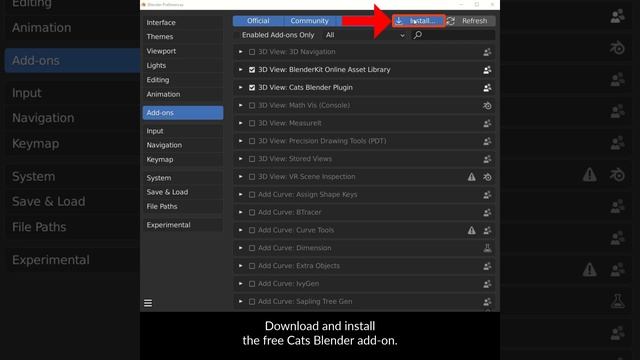Click the Refresh add-ons button
Image resolution: width=640 pixels, height=360 pixels.
[471, 21]
